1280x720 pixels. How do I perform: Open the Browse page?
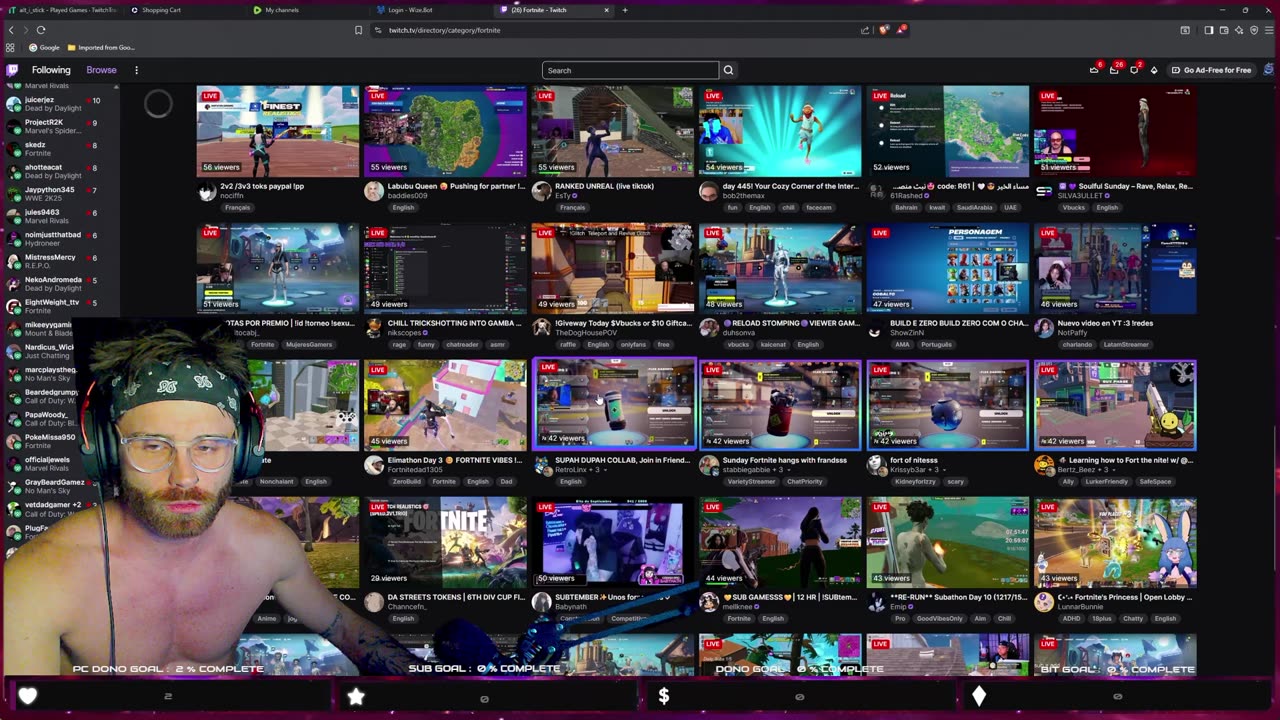click(x=101, y=70)
